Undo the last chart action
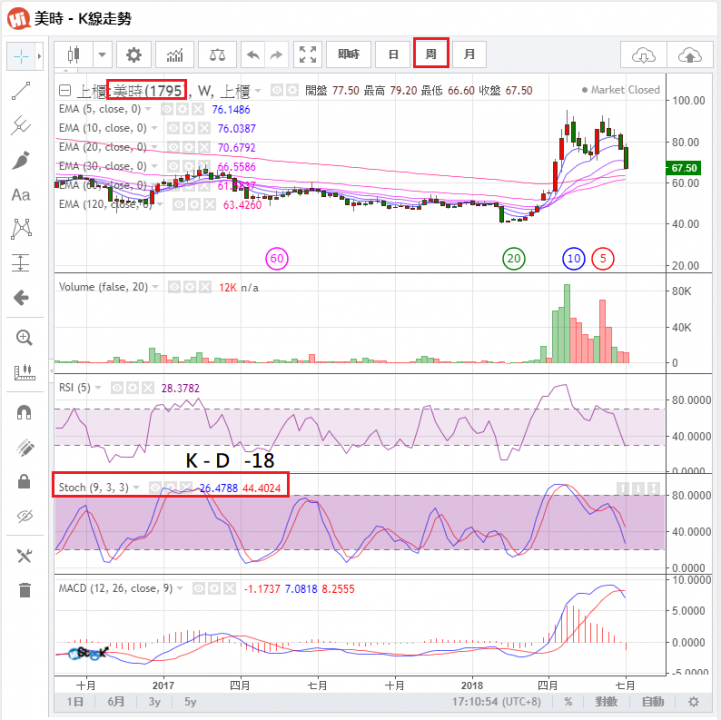 tap(253, 55)
